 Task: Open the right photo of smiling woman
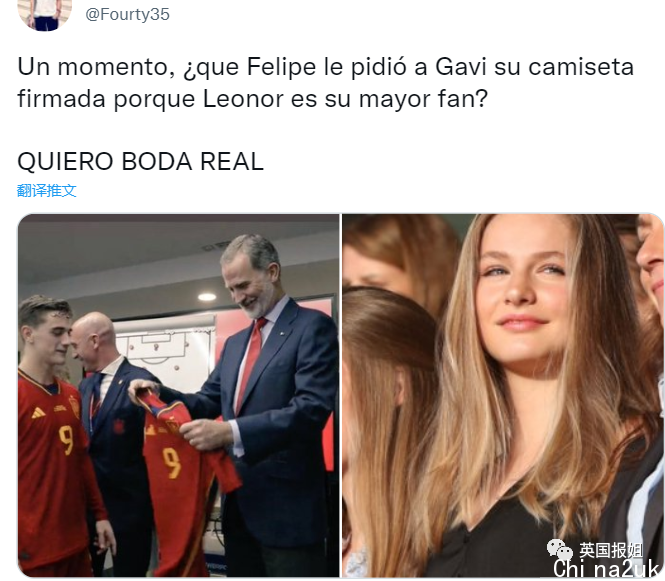[x=503, y=395]
